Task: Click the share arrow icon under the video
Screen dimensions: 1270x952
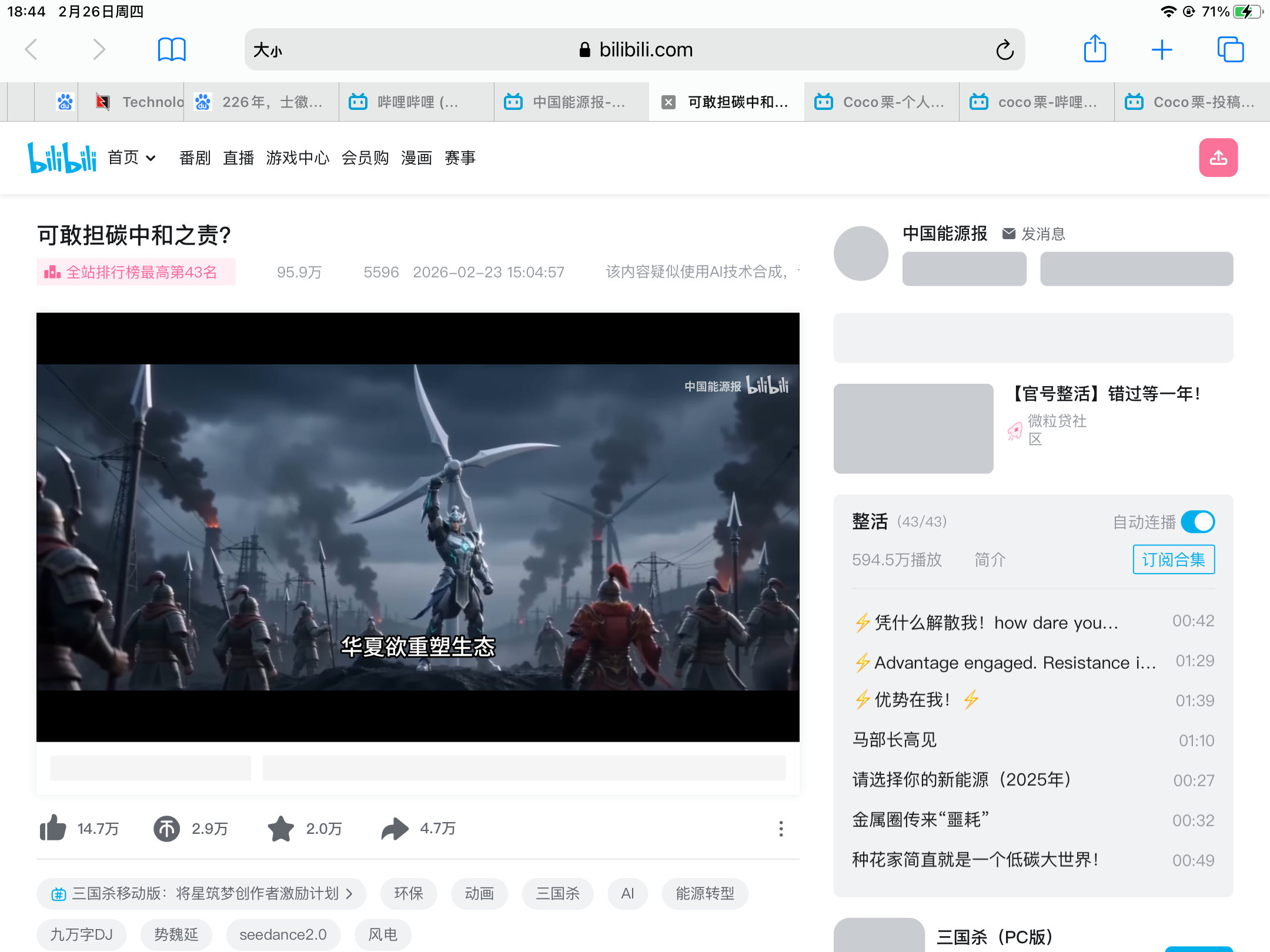Action: pyautogui.click(x=395, y=829)
